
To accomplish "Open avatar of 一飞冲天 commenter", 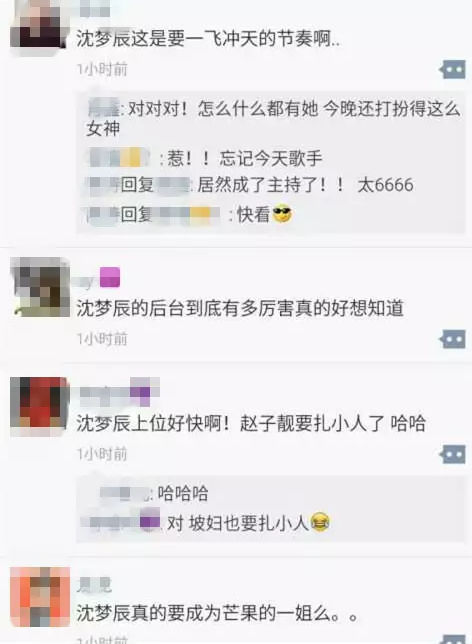I will (x=38, y=25).
